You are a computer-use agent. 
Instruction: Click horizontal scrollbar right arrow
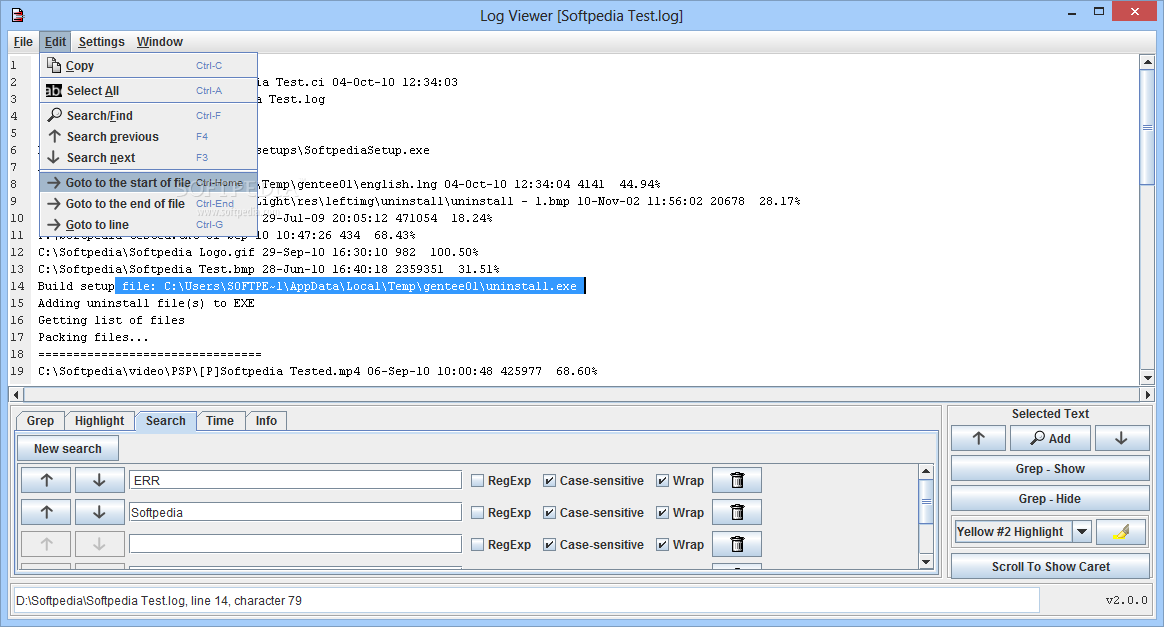pos(1147,394)
